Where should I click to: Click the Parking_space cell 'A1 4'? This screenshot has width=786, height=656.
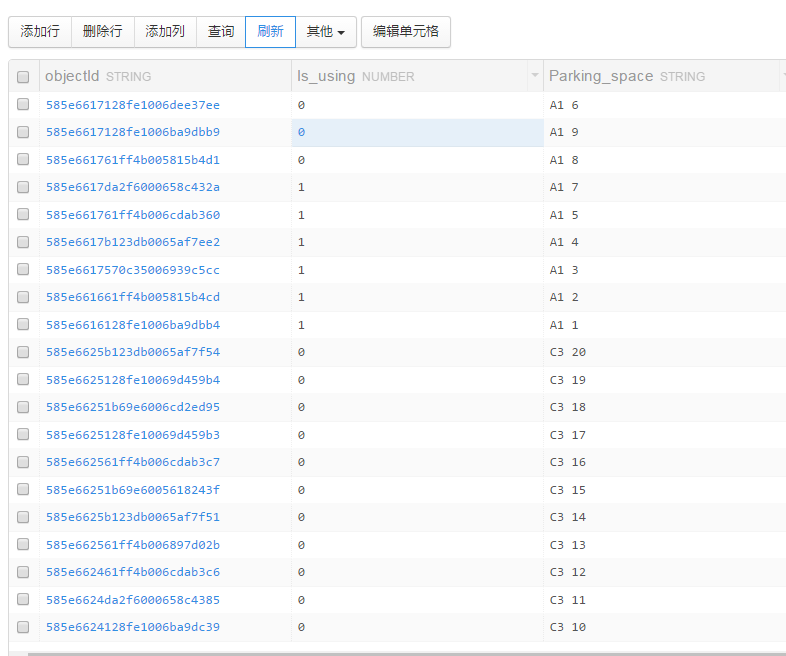[665, 243]
